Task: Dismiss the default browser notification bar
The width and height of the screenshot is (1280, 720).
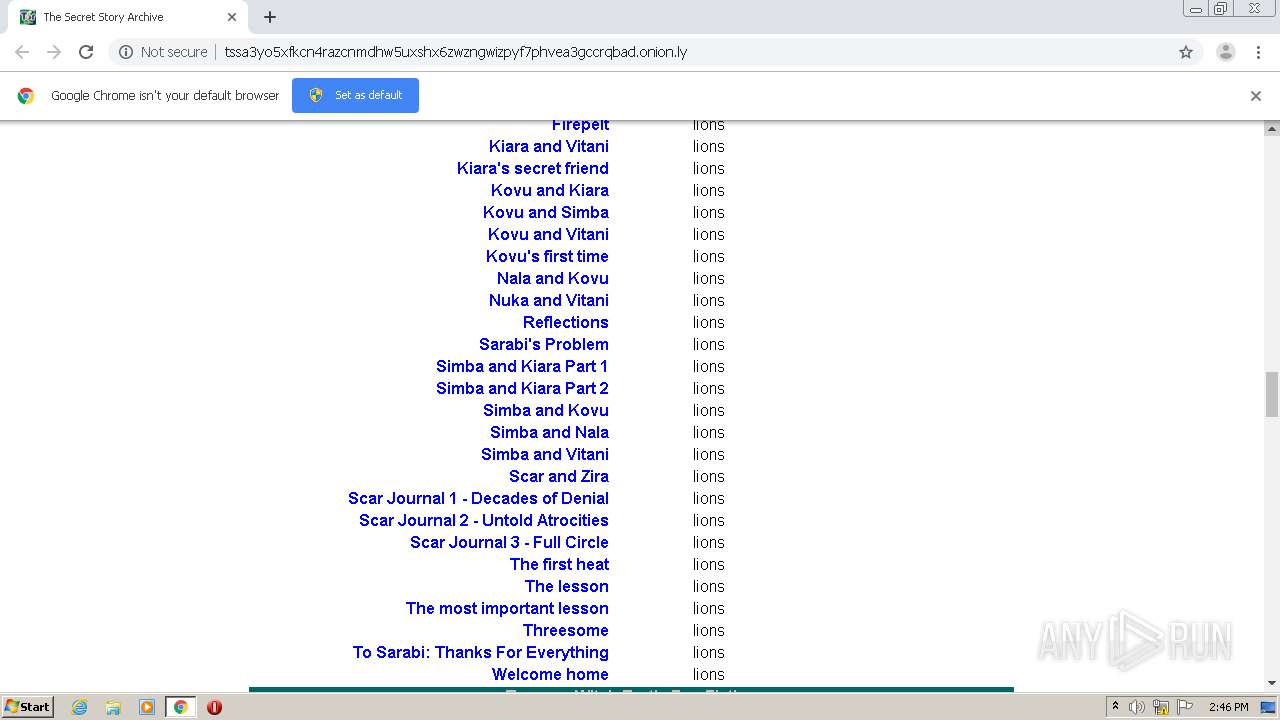Action: point(1256,96)
